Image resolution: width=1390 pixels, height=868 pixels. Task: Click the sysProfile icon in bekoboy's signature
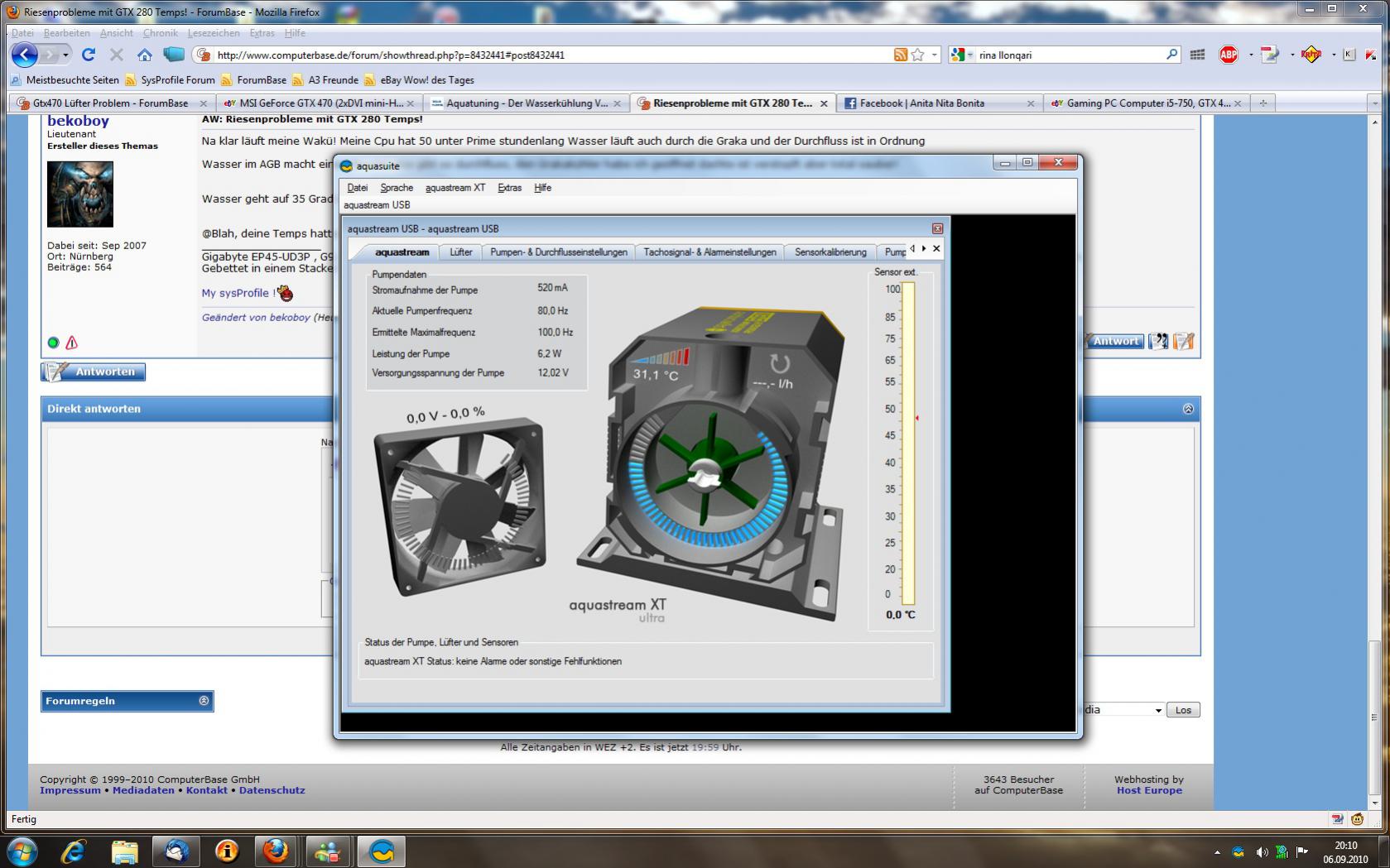click(285, 293)
